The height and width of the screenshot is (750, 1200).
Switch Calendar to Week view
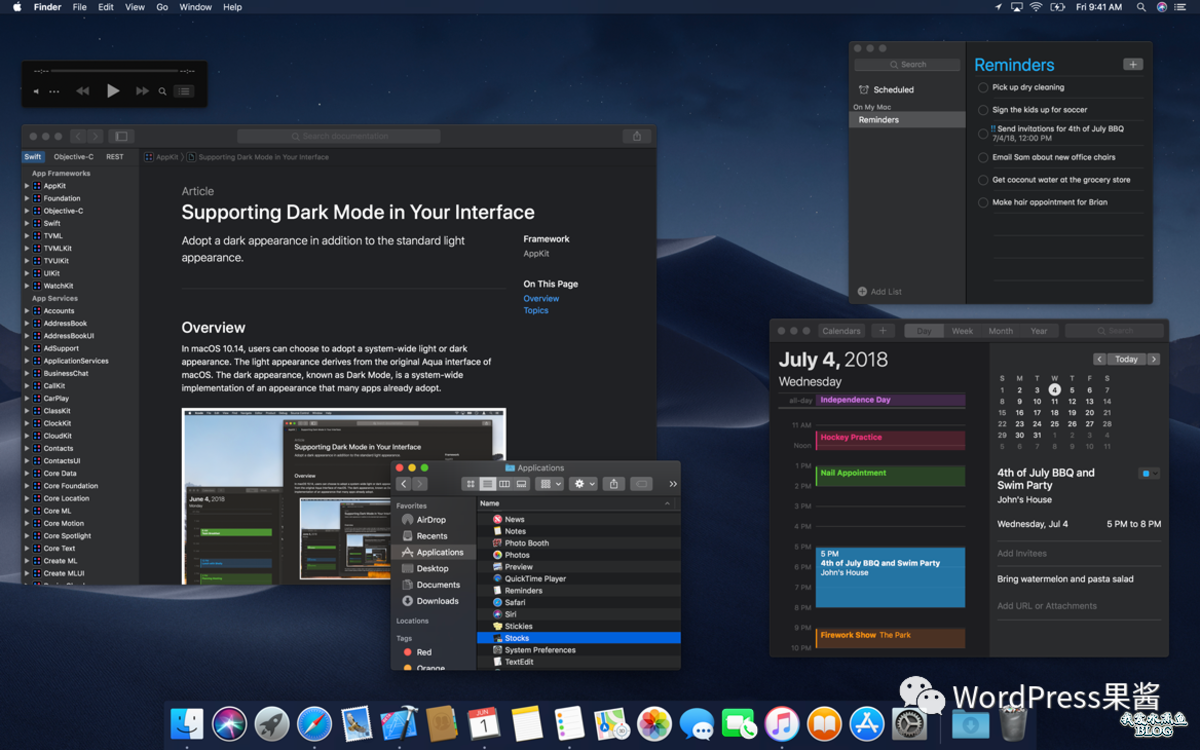tap(962, 331)
